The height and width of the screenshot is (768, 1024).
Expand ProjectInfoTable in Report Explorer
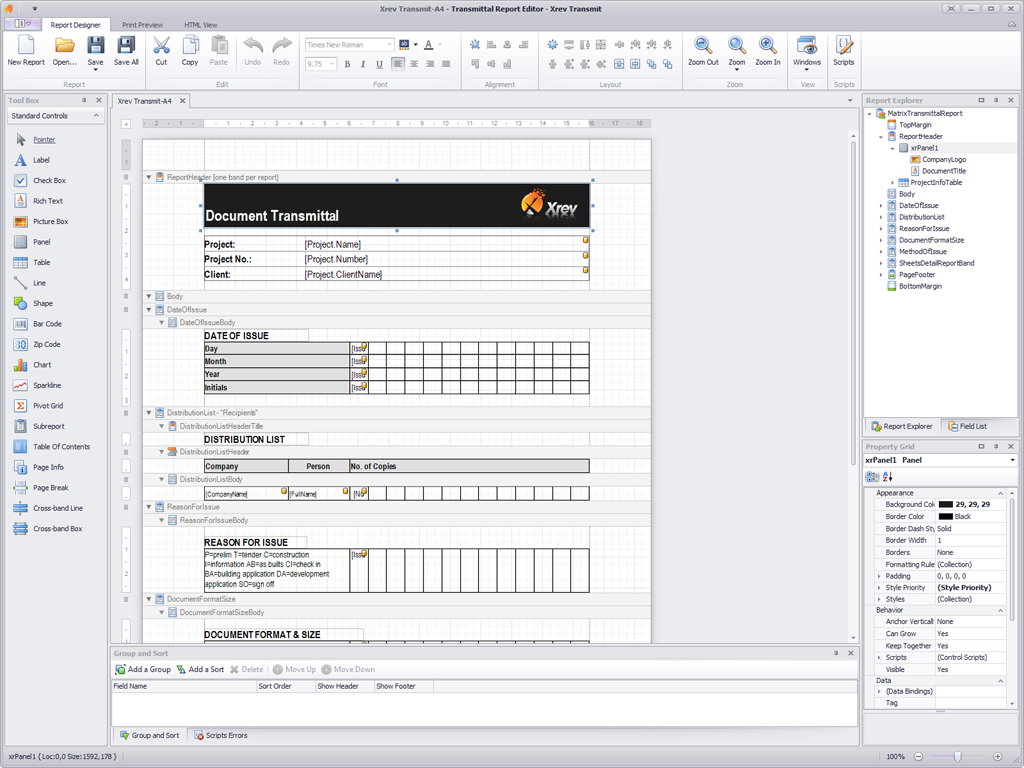pyautogui.click(x=892, y=183)
